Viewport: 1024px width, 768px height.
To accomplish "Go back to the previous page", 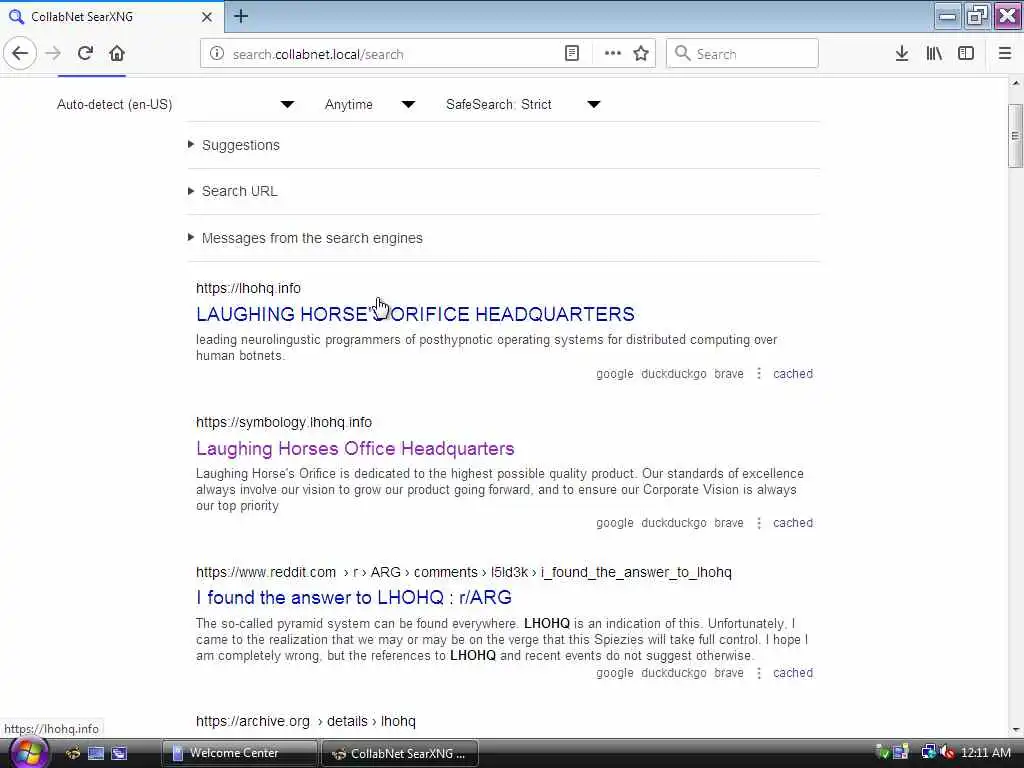I will [x=20, y=54].
